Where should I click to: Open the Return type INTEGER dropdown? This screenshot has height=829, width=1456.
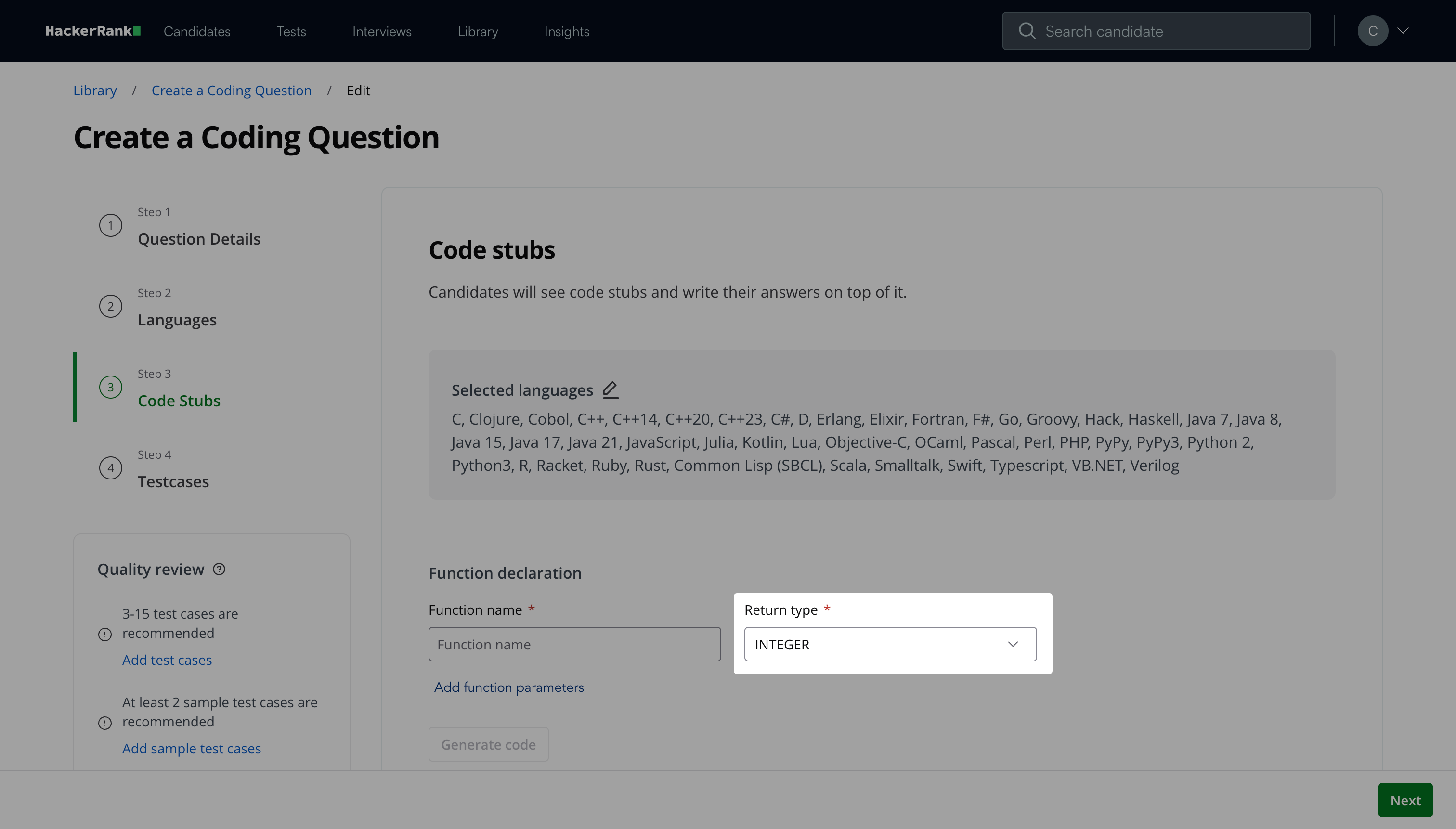tap(890, 644)
